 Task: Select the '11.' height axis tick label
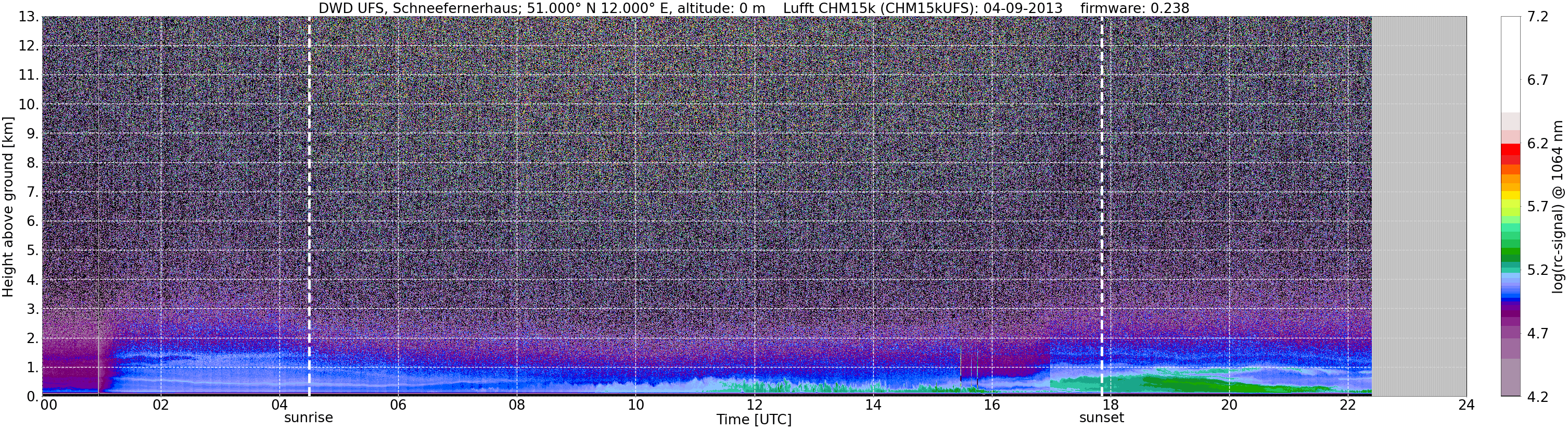pos(29,75)
